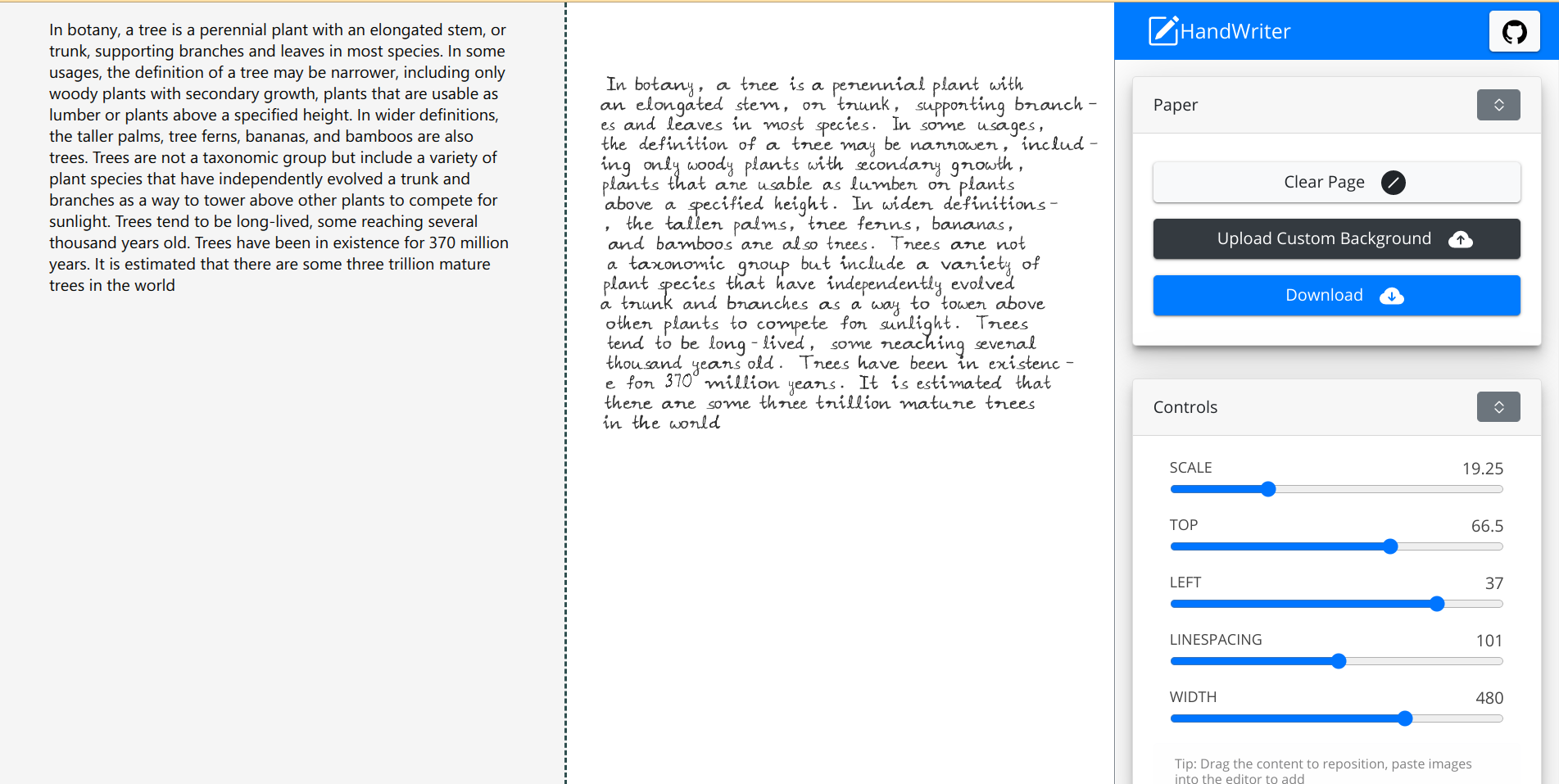The height and width of the screenshot is (784, 1559).
Task: Click the LEFT value 37
Action: click(x=1494, y=583)
